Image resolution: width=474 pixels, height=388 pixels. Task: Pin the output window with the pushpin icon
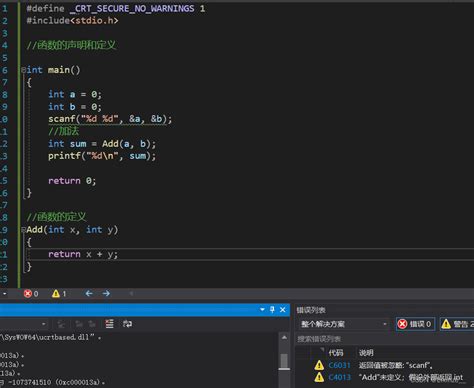click(272, 310)
